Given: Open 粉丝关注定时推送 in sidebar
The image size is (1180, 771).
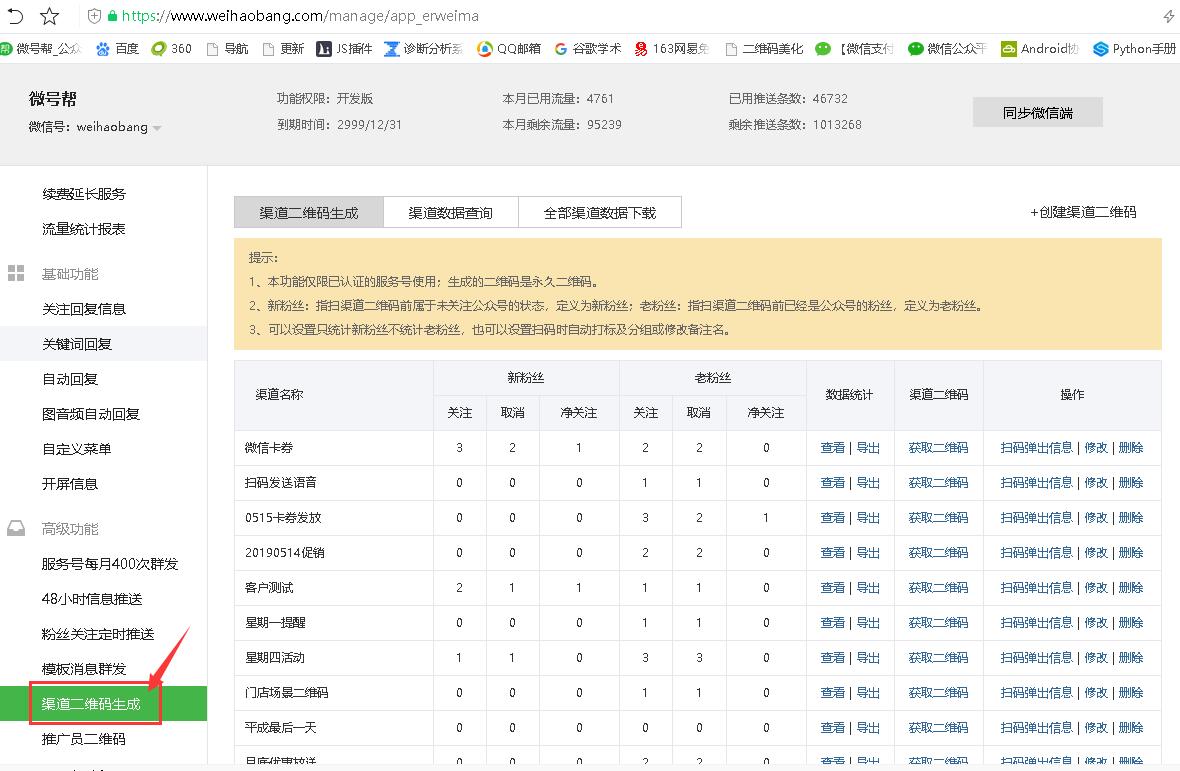Looking at the screenshot, I should pos(98,633).
